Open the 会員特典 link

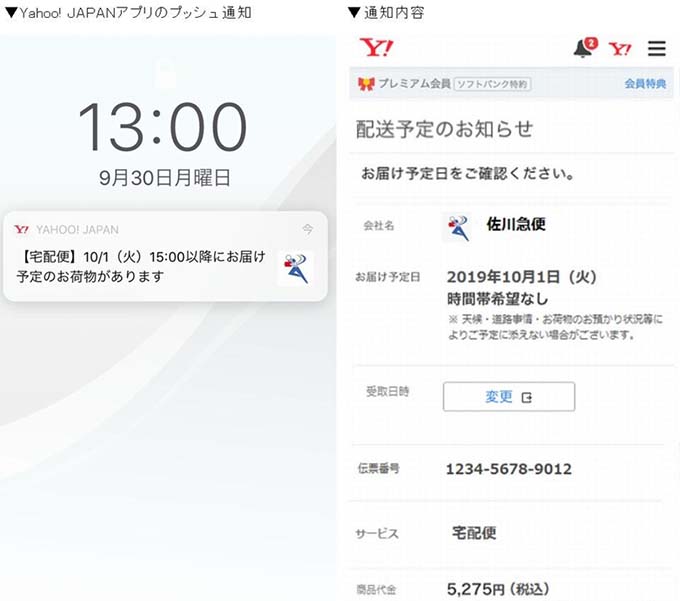tap(645, 84)
